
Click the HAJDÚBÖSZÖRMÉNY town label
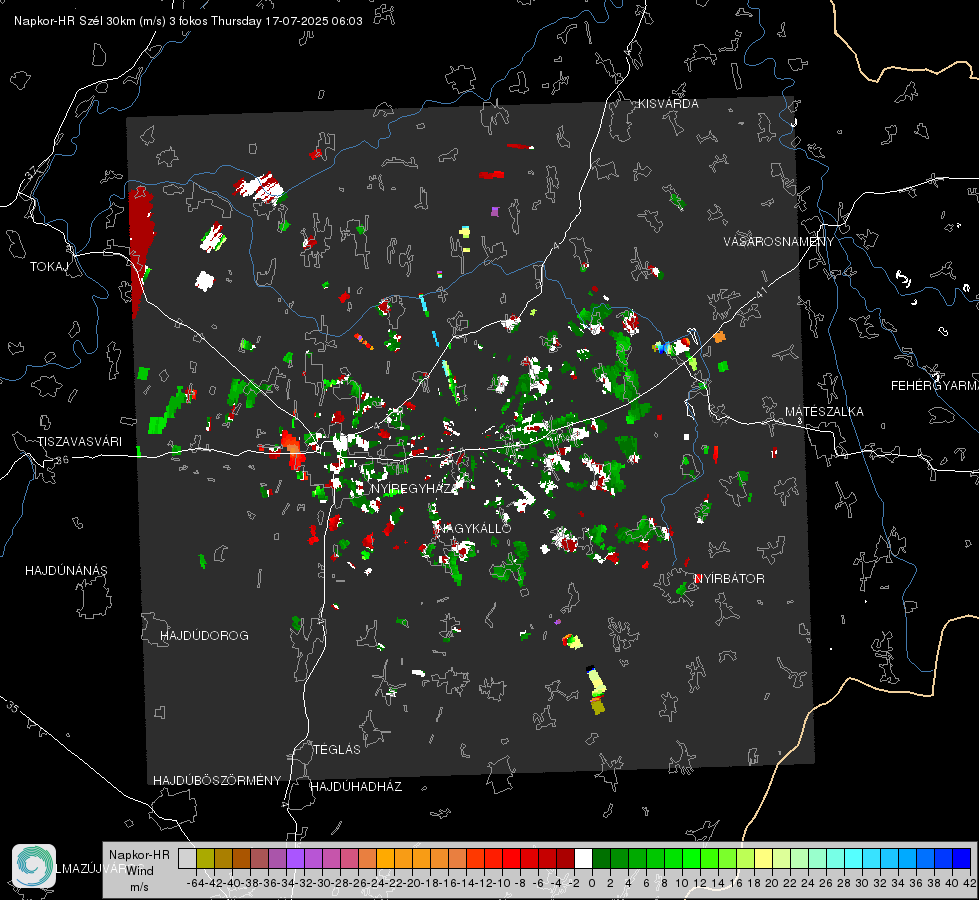(217, 781)
